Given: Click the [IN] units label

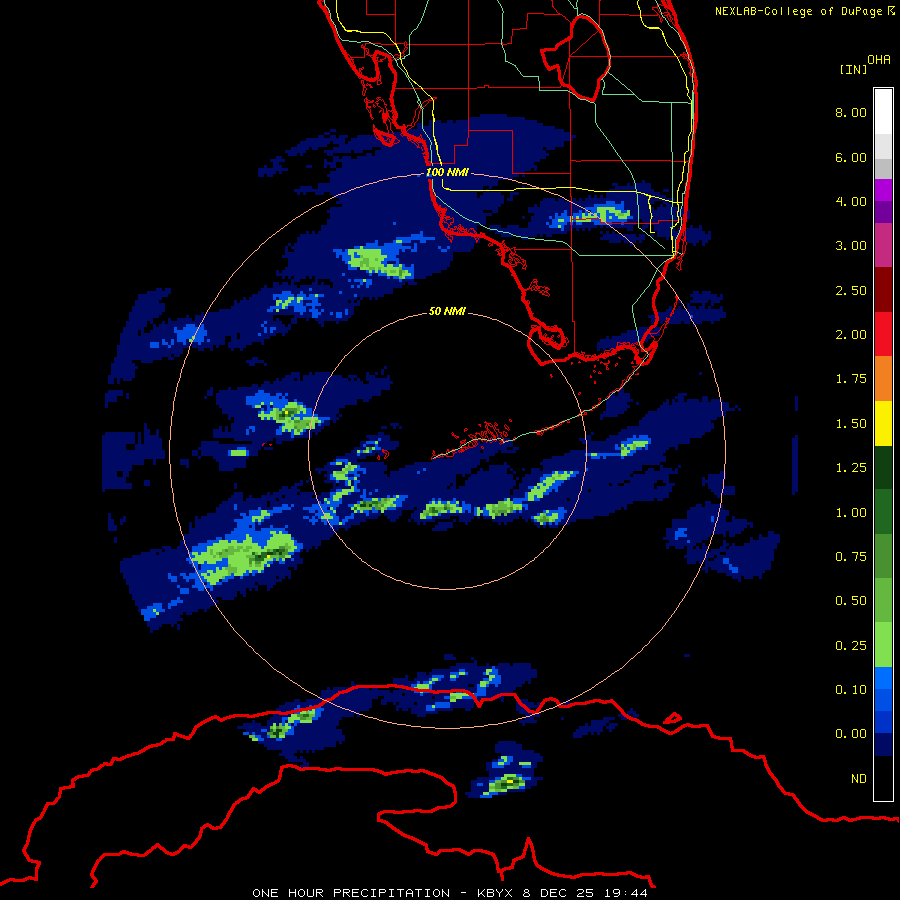Looking at the screenshot, I should 853,69.
